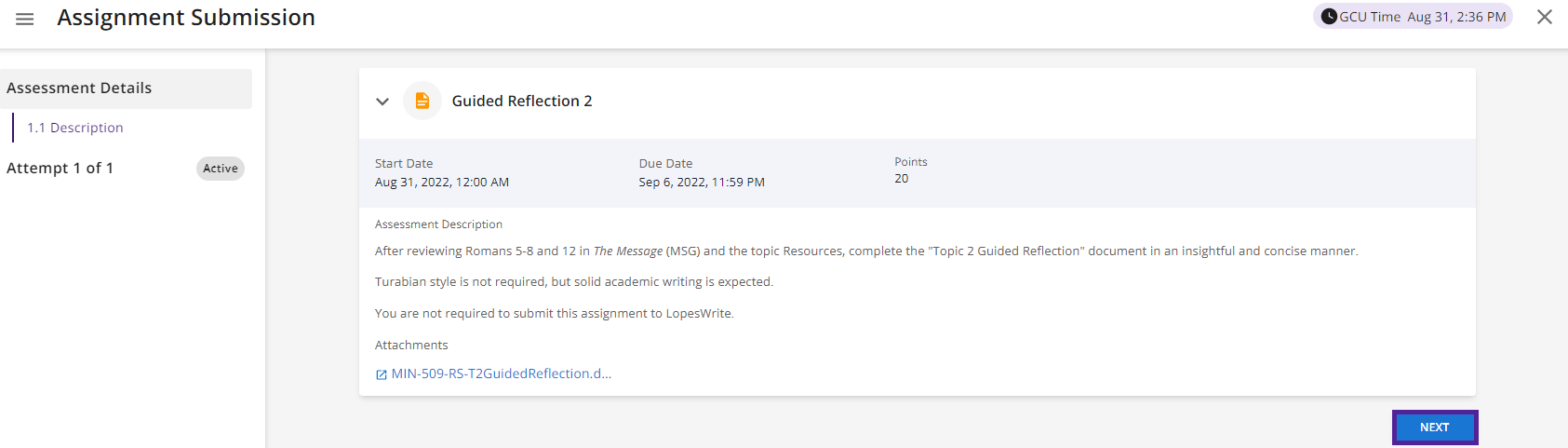Click the Assessment Description label
This screenshot has width=1568, height=448.
coord(438,224)
